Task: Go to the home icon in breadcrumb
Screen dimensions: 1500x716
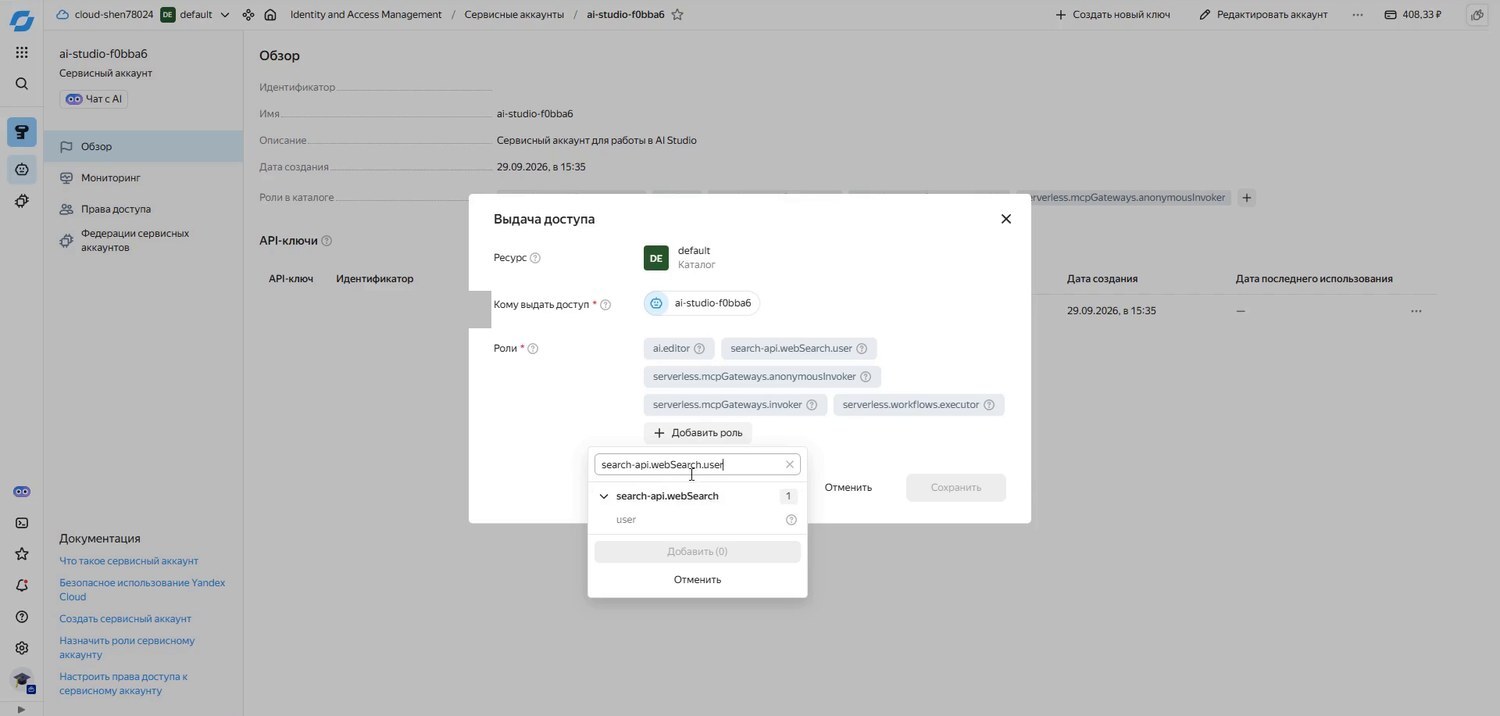Action: (270, 15)
